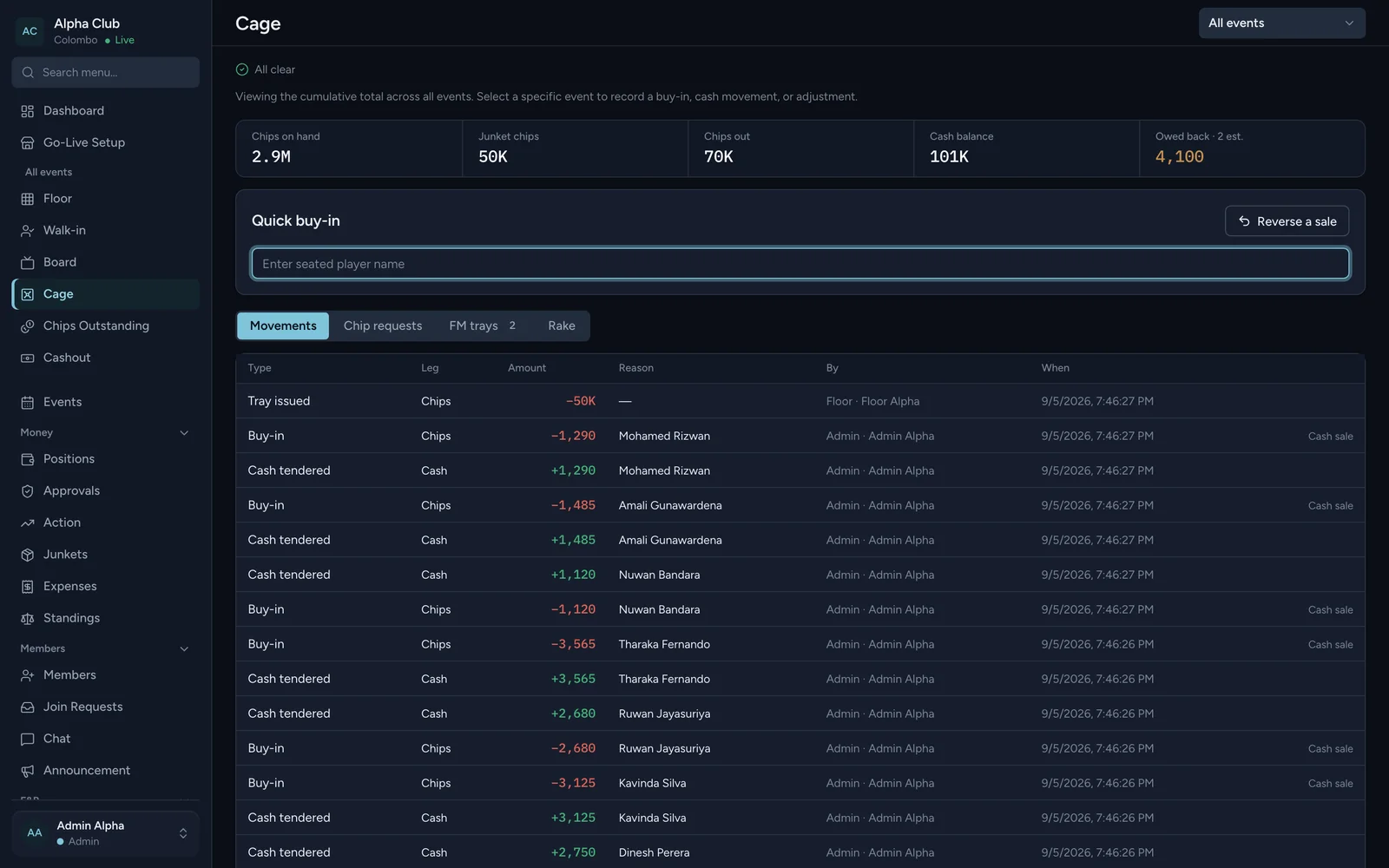Click the Search menu field
Screen dimensions: 1389x868
point(106,73)
